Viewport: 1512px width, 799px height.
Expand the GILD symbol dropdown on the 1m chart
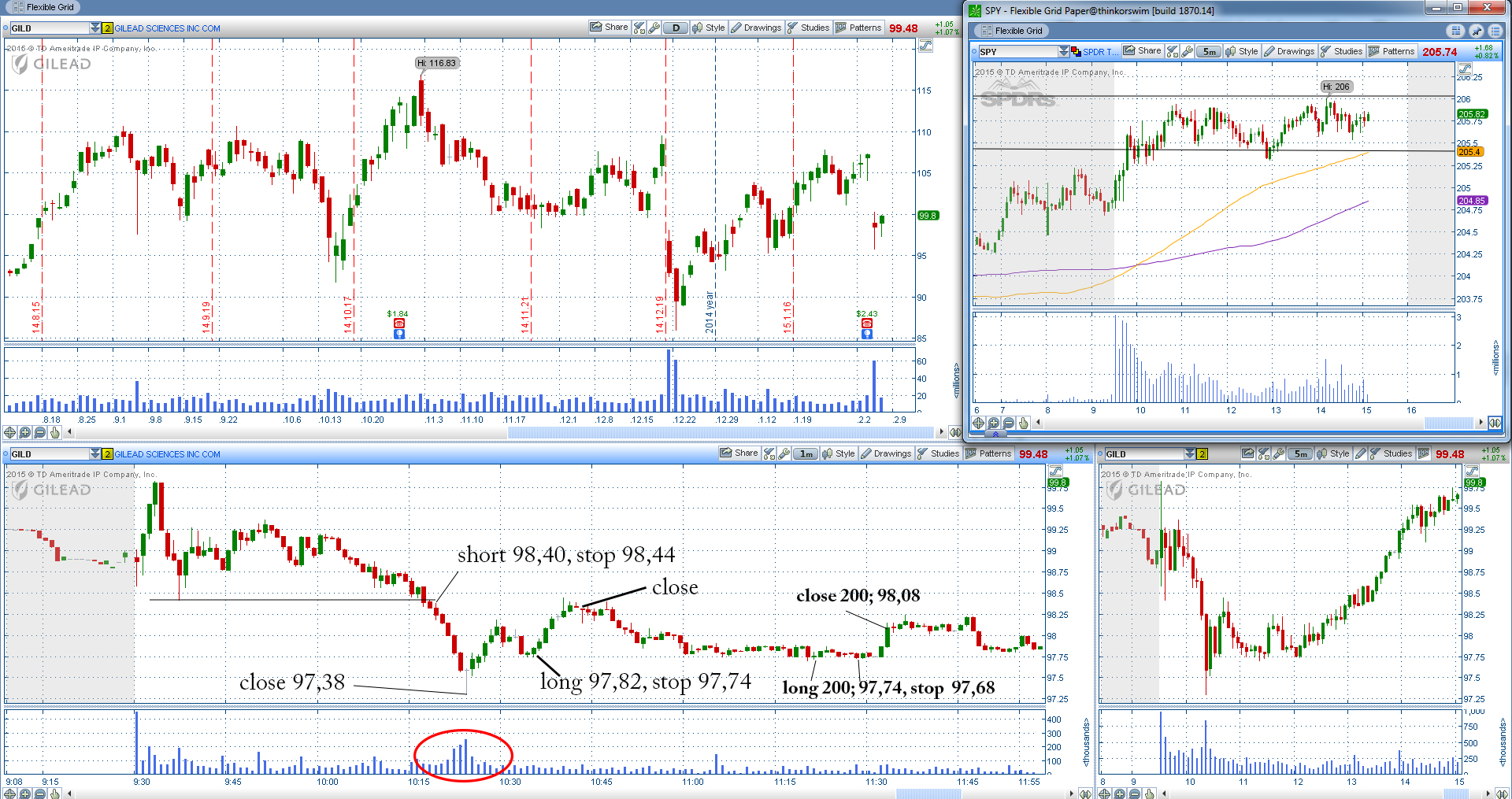pyautogui.click(x=95, y=454)
